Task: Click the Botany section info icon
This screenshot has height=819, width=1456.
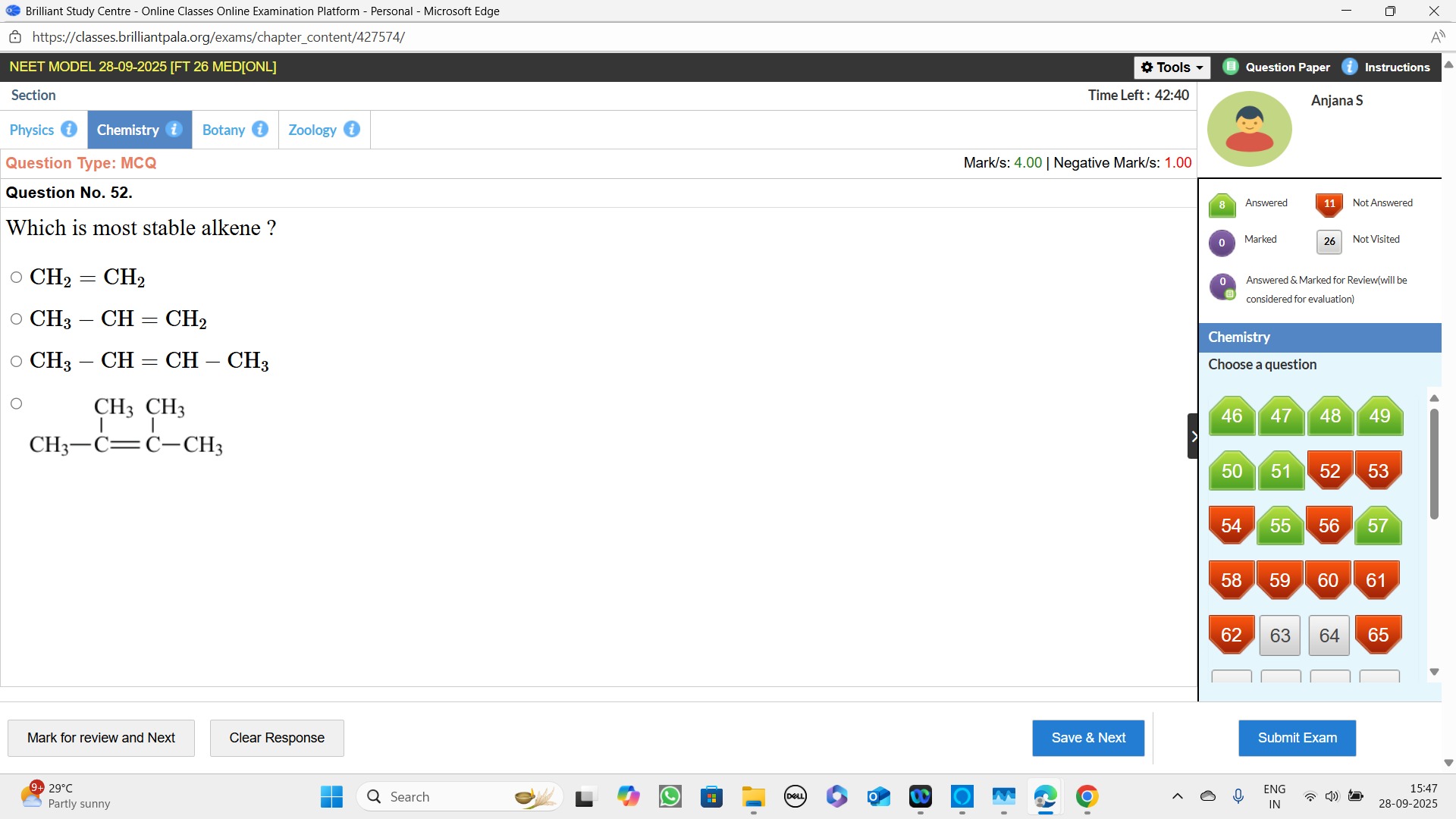Action: click(x=260, y=129)
